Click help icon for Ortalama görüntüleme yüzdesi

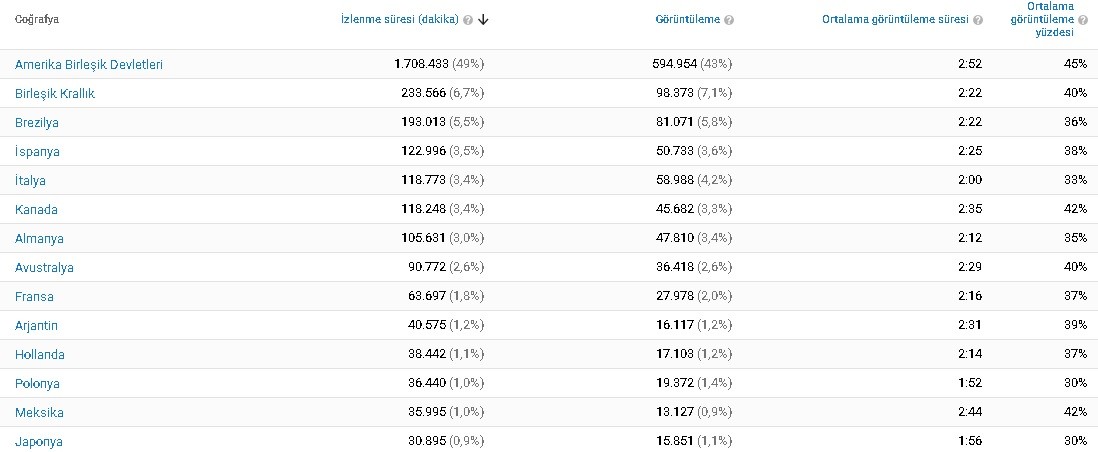click(1083, 20)
